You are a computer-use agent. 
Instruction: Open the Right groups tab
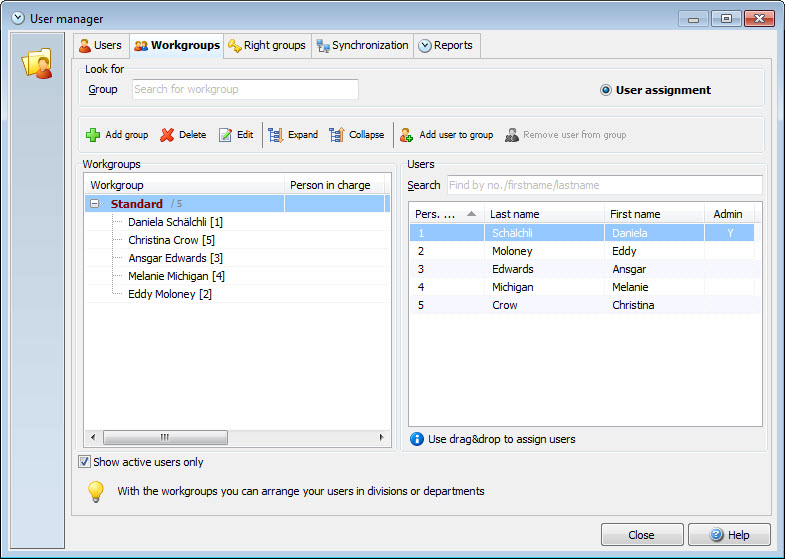click(x=267, y=46)
